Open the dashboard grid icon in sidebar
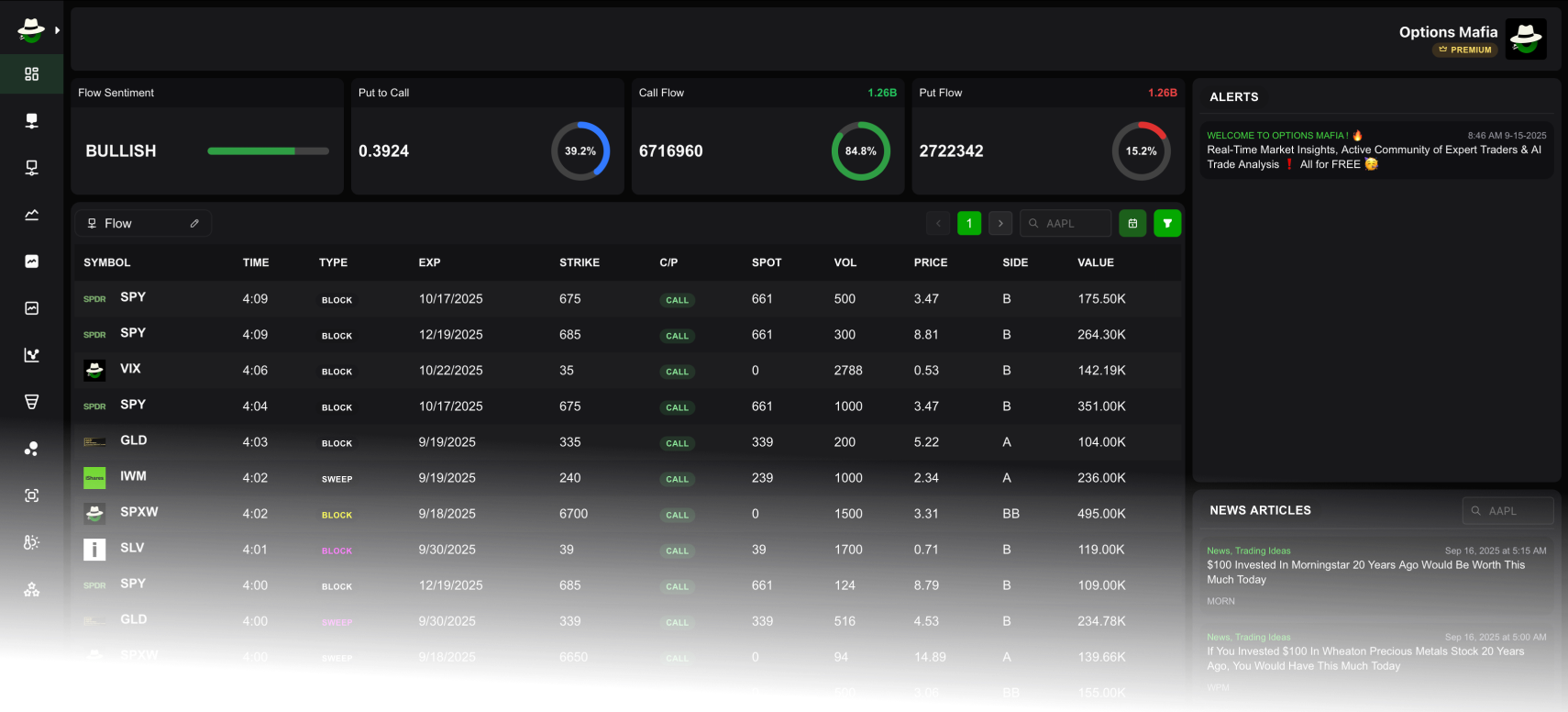This screenshot has width=1568, height=712. coord(31,74)
